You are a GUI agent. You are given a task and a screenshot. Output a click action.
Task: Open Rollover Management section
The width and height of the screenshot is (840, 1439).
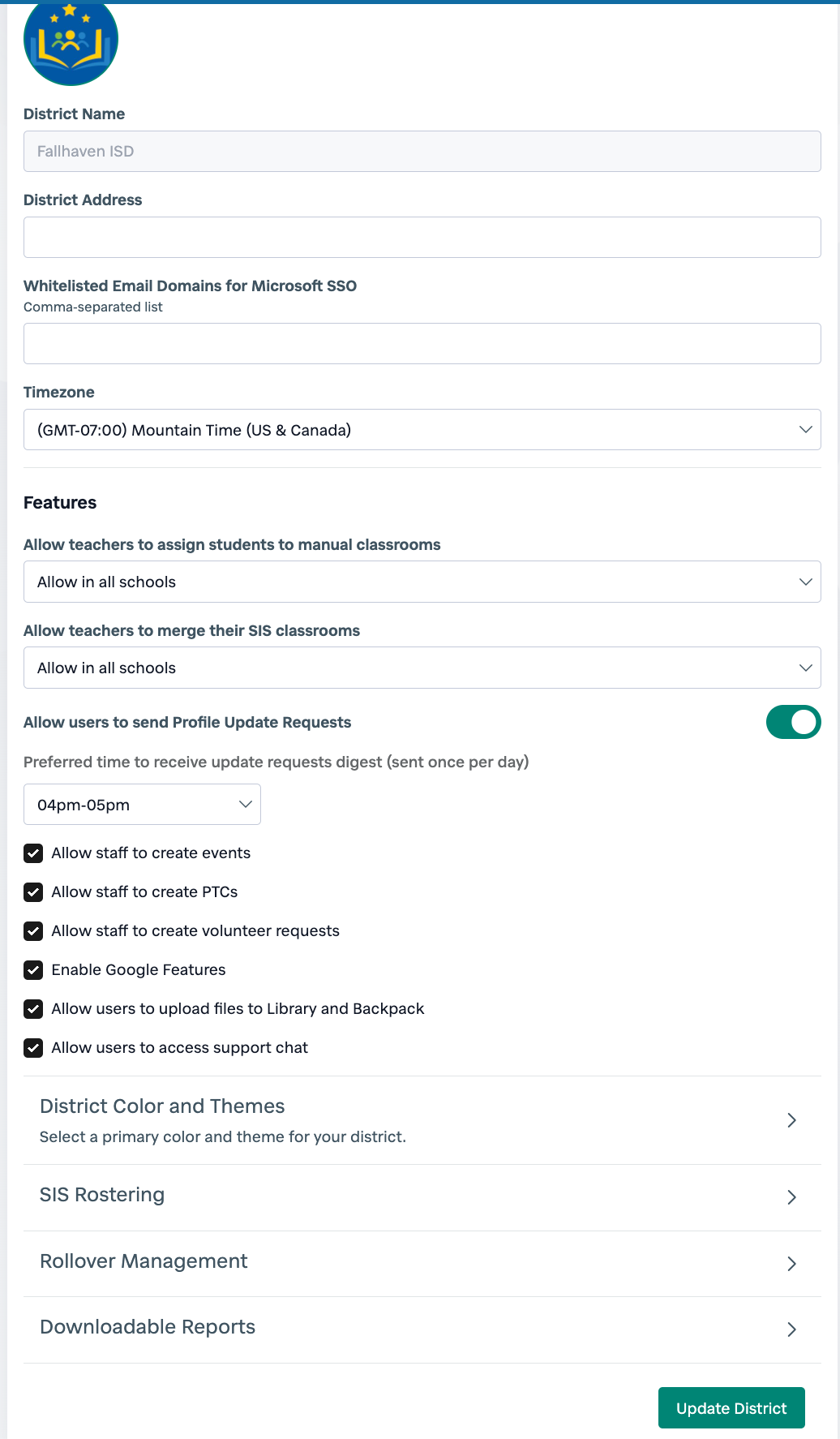click(x=144, y=1262)
